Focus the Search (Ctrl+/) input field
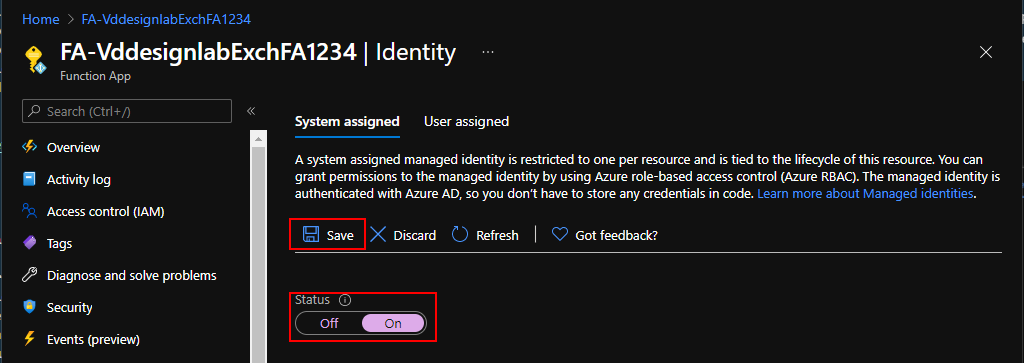Image resolution: width=1024 pixels, height=363 pixels. pyautogui.click(x=127, y=111)
